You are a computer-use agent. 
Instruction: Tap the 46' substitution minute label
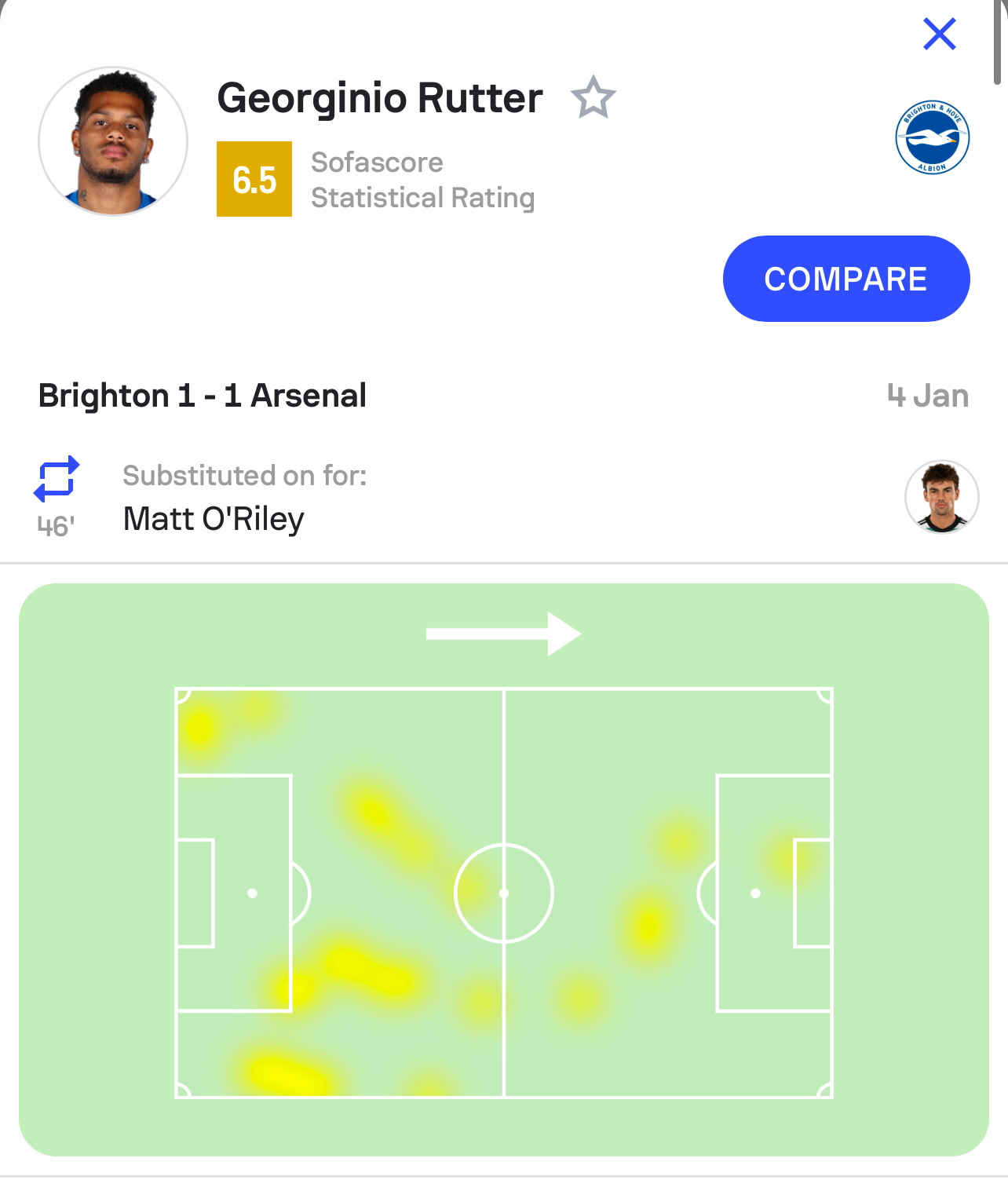(57, 526)
